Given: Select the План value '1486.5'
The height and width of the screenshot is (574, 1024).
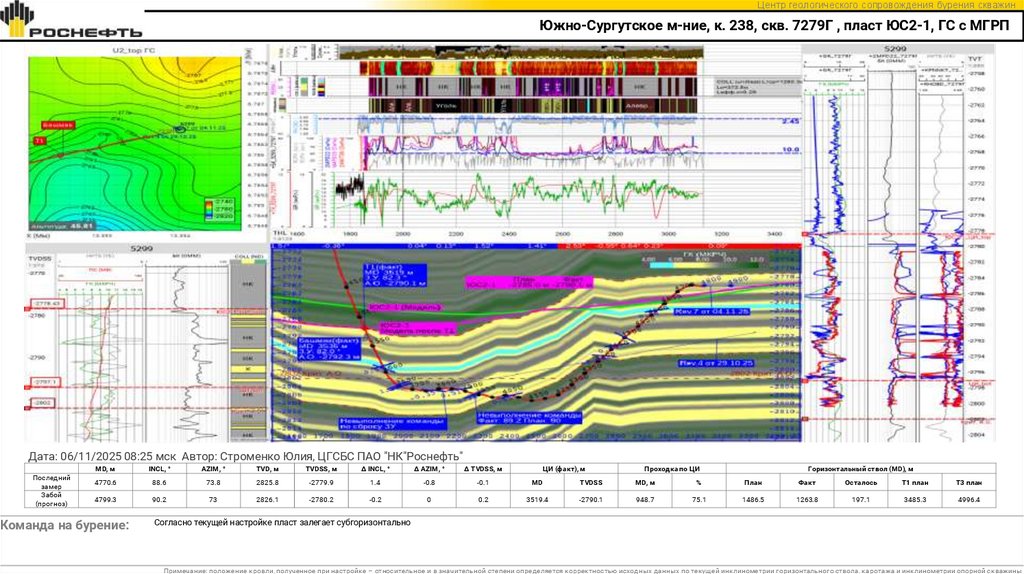Looking at the screenshot, I should (753, 500).
